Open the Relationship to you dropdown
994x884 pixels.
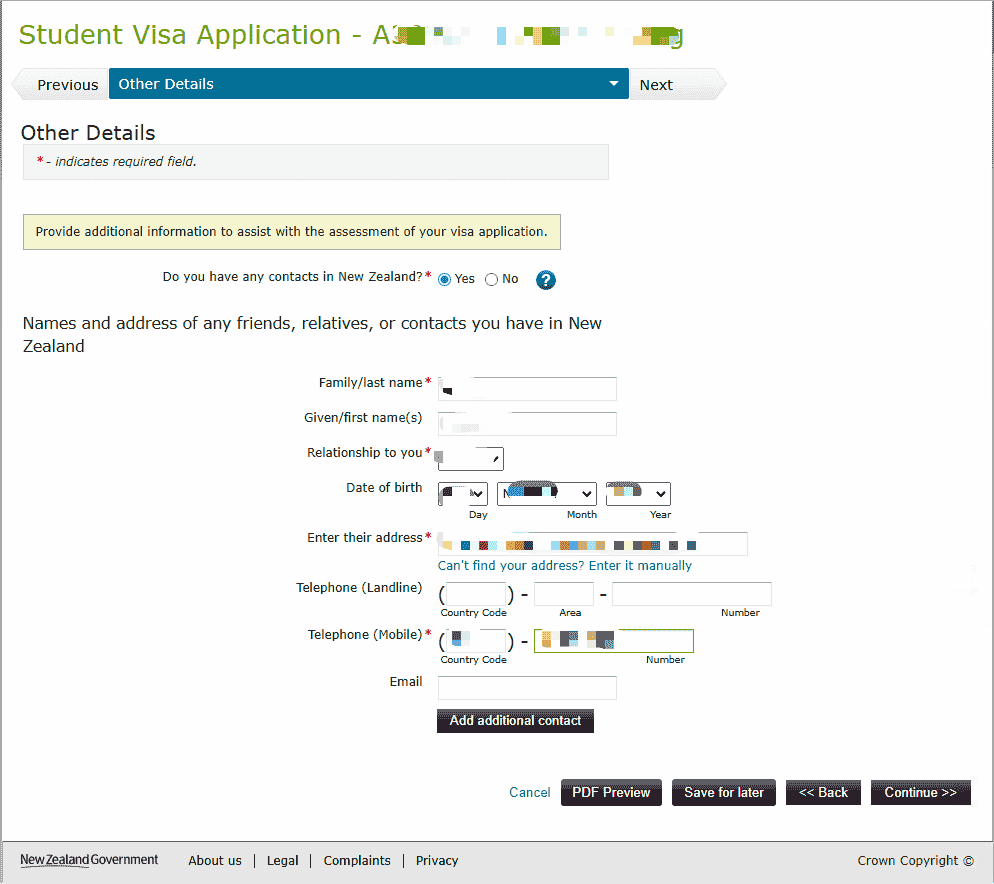pyautogui.click(x=471, y=459)
